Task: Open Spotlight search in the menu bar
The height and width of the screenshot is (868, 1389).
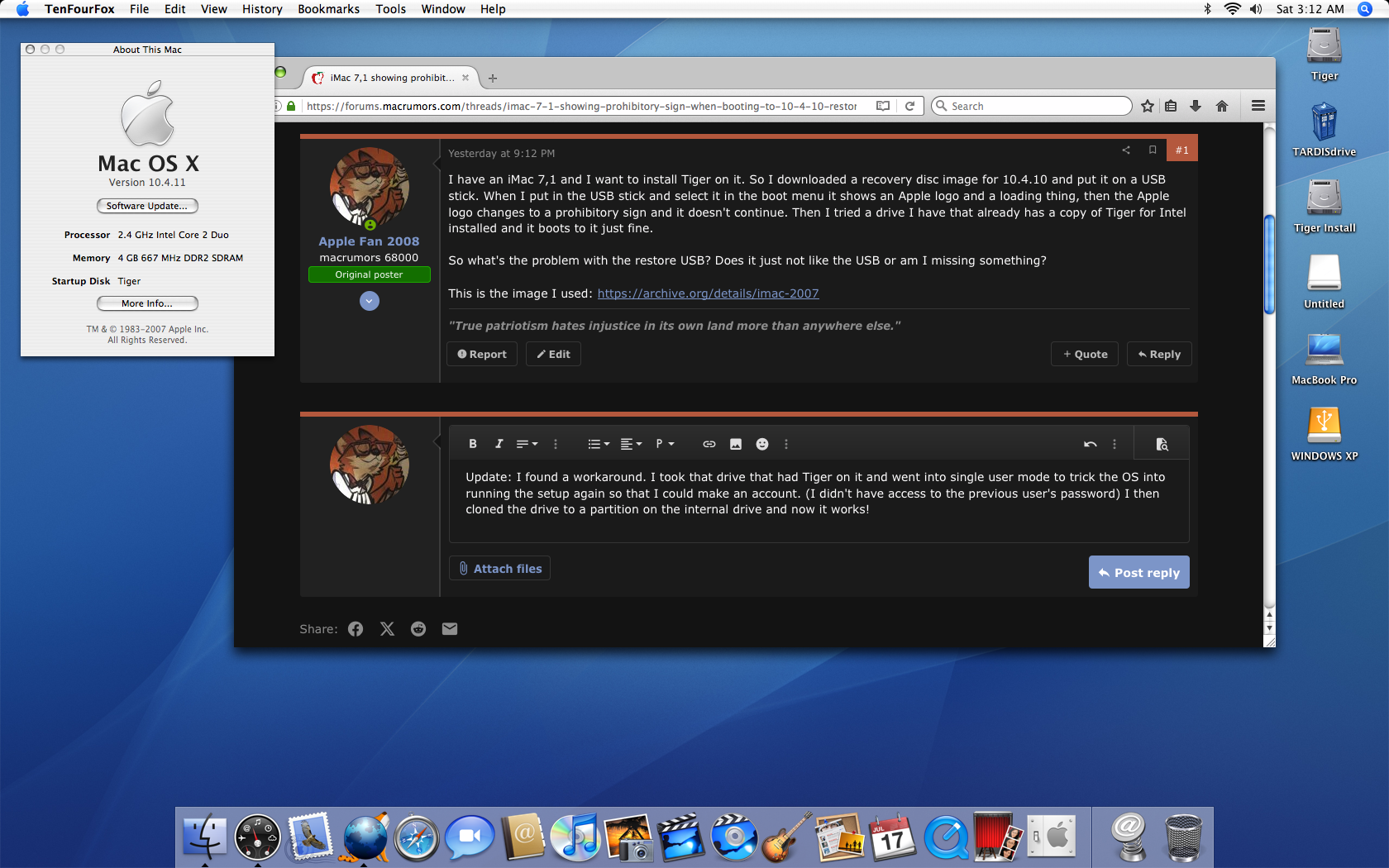Action: pyautogui.click(x=1365, y=9)
